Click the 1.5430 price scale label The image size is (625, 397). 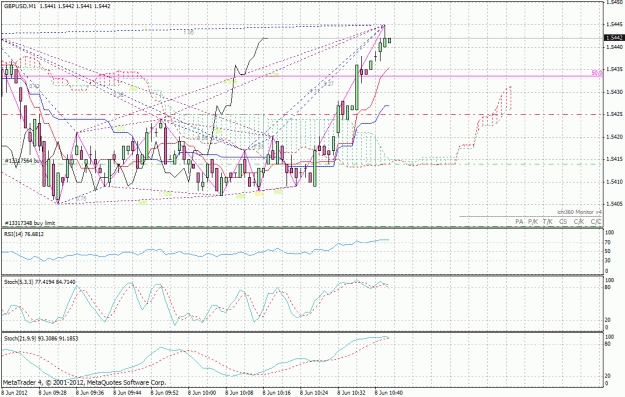[x=614, y=92]
